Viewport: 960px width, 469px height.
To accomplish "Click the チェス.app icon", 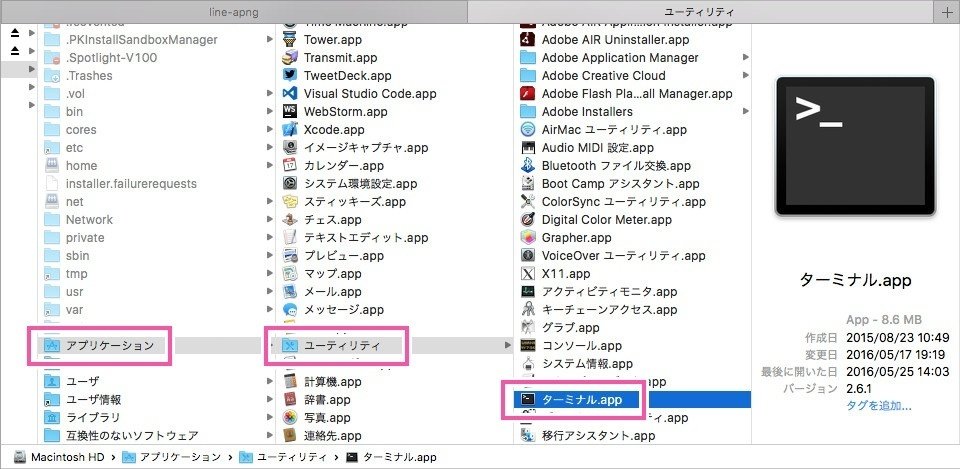I will point(290,219).
